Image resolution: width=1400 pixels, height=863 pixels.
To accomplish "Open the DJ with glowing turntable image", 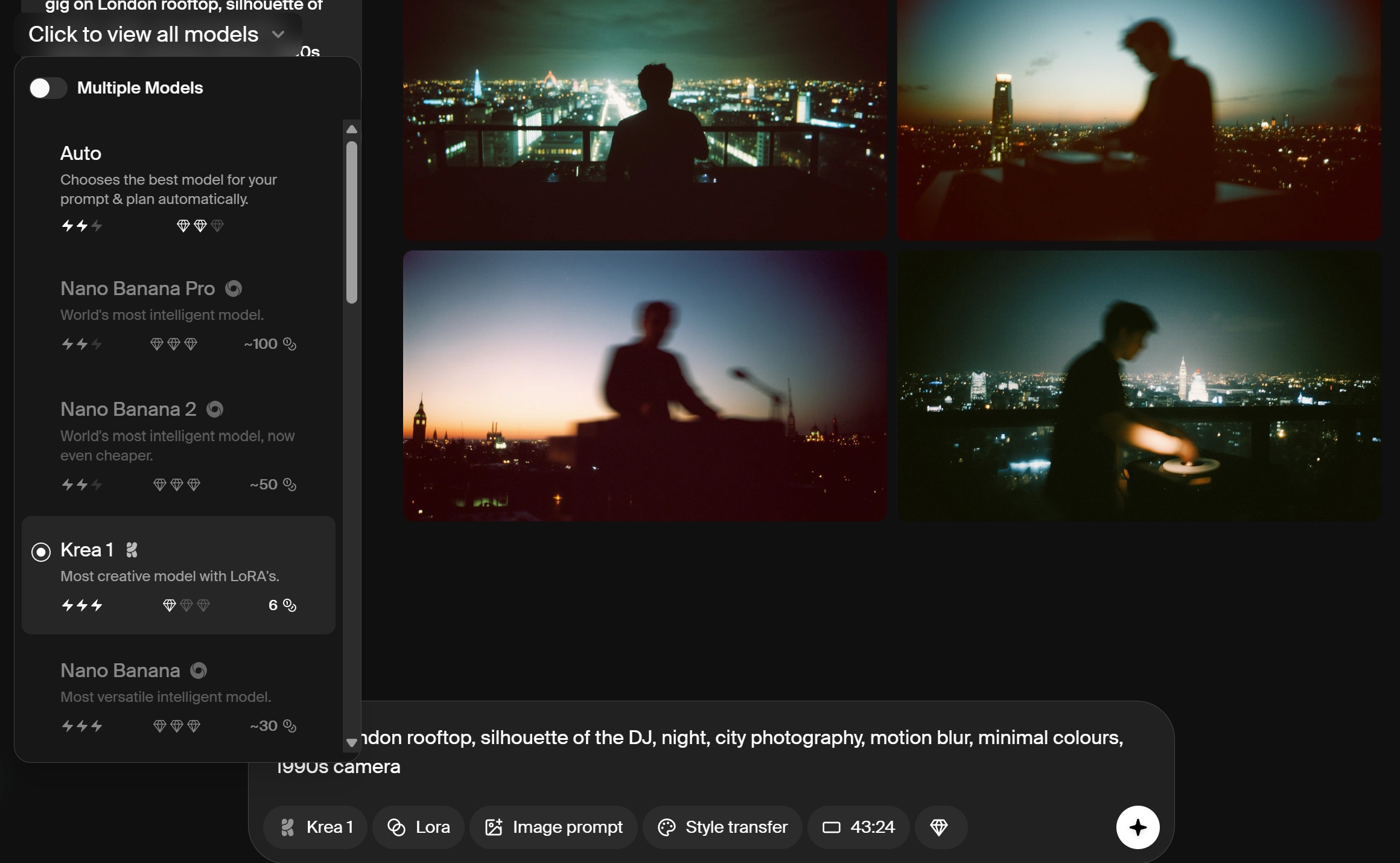I will (1138, 386).
